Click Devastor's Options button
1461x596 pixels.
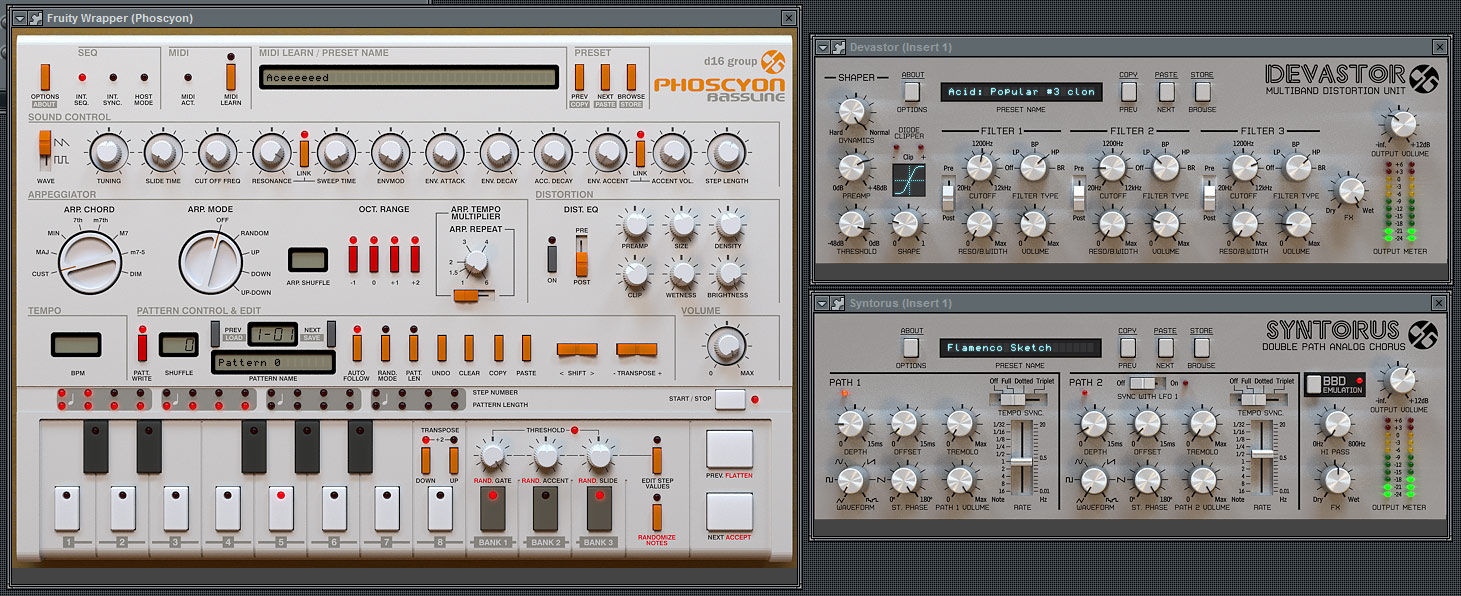[911, 91]
